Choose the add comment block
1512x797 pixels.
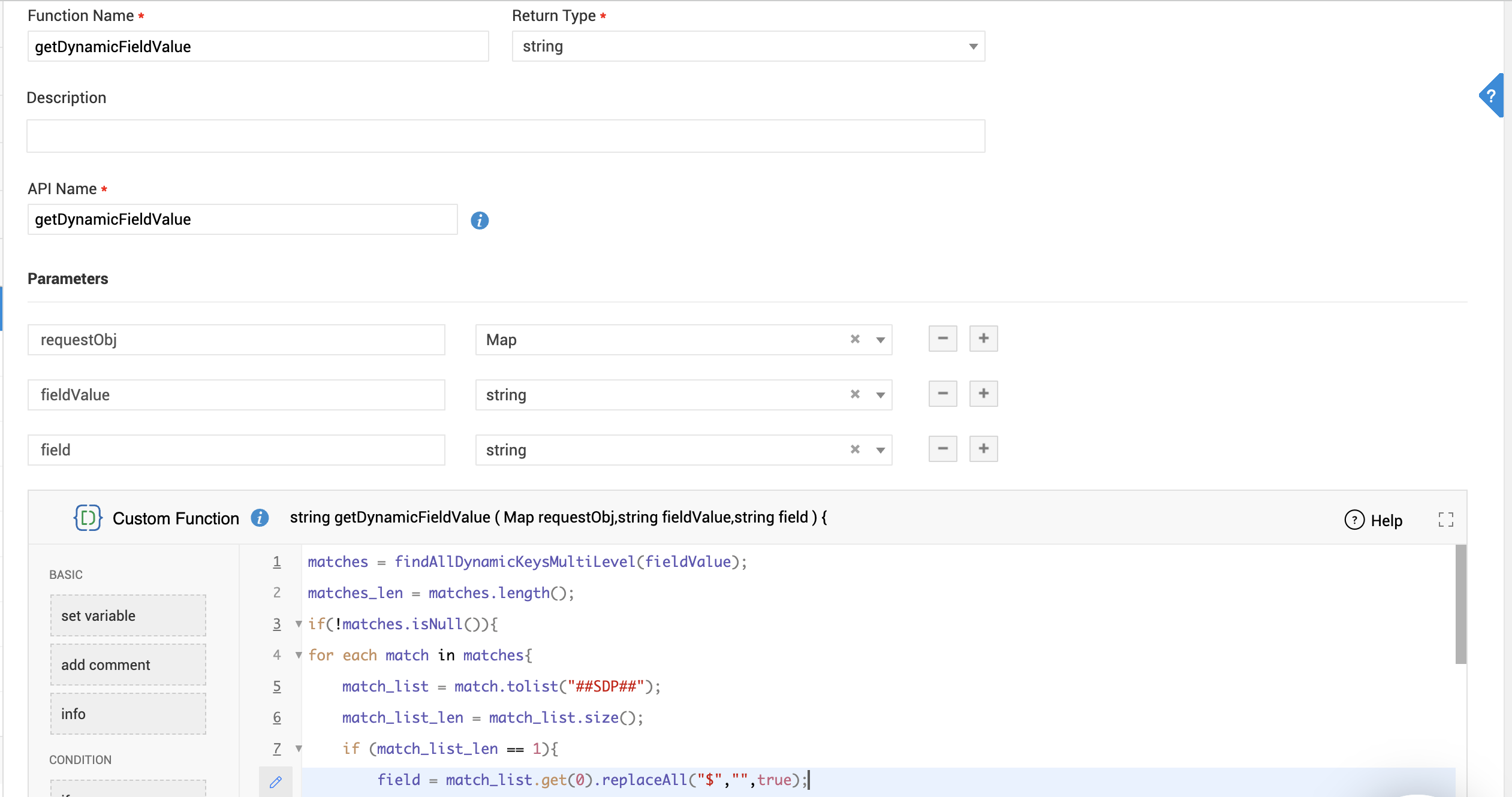tap(128, 665)
